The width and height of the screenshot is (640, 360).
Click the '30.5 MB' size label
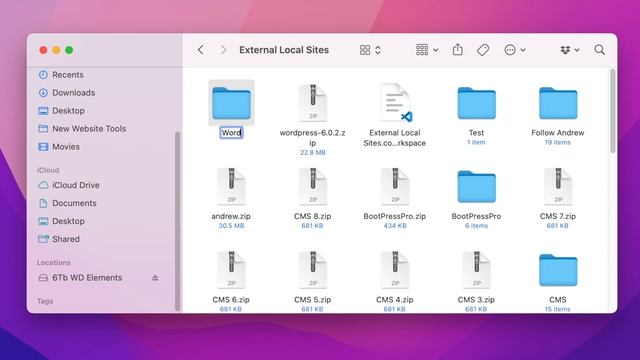[x=231, y=225]
